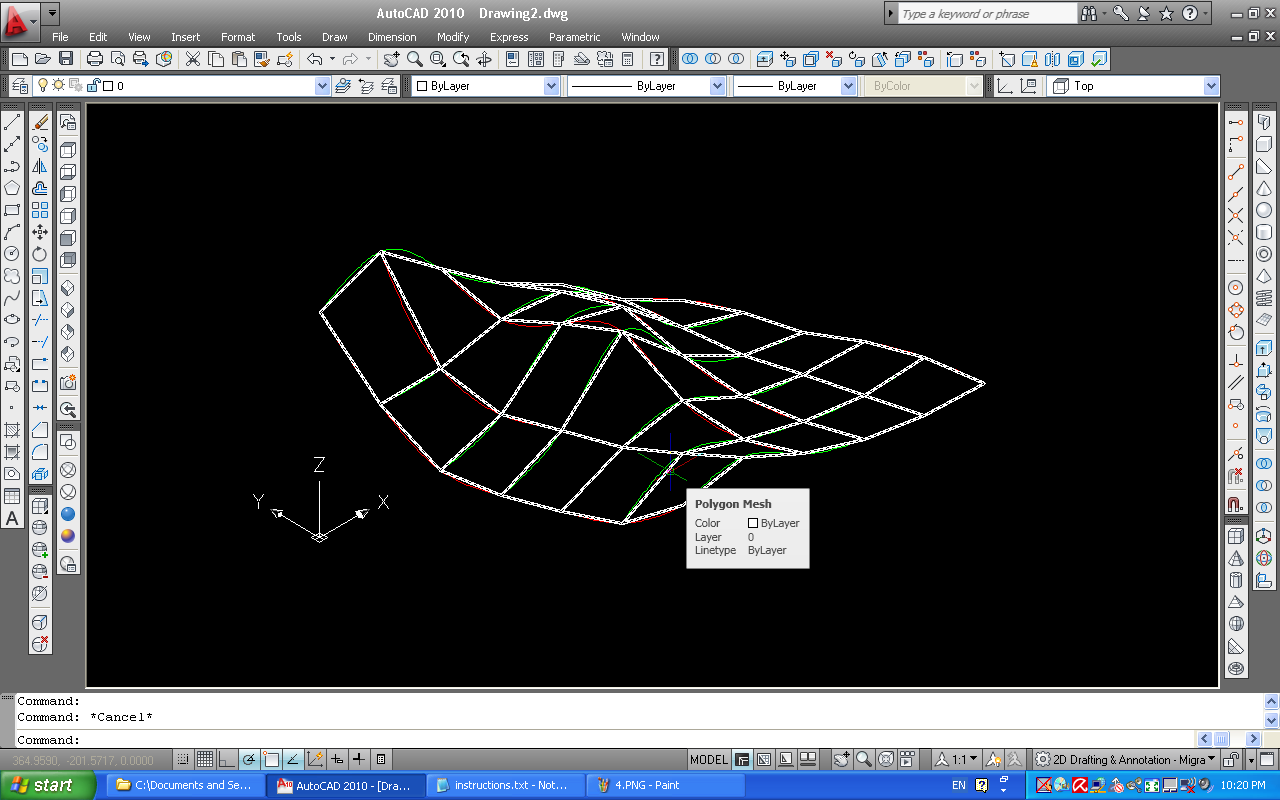
Task: Click the ByColor swatch control
Action: (x=920, y=86)
